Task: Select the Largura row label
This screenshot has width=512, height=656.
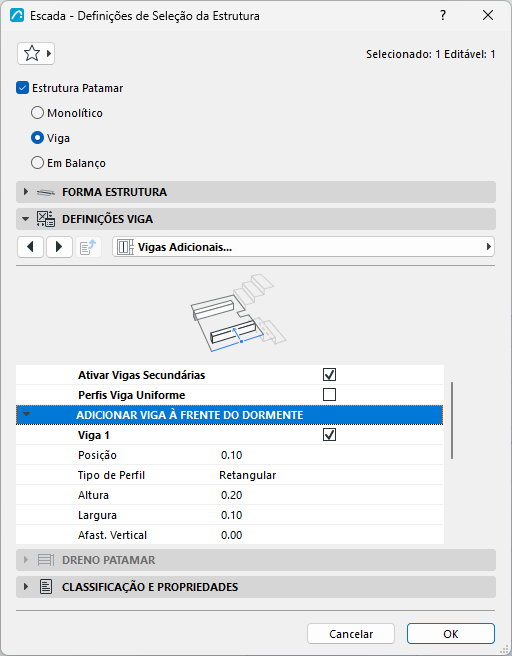Action: 97,515
